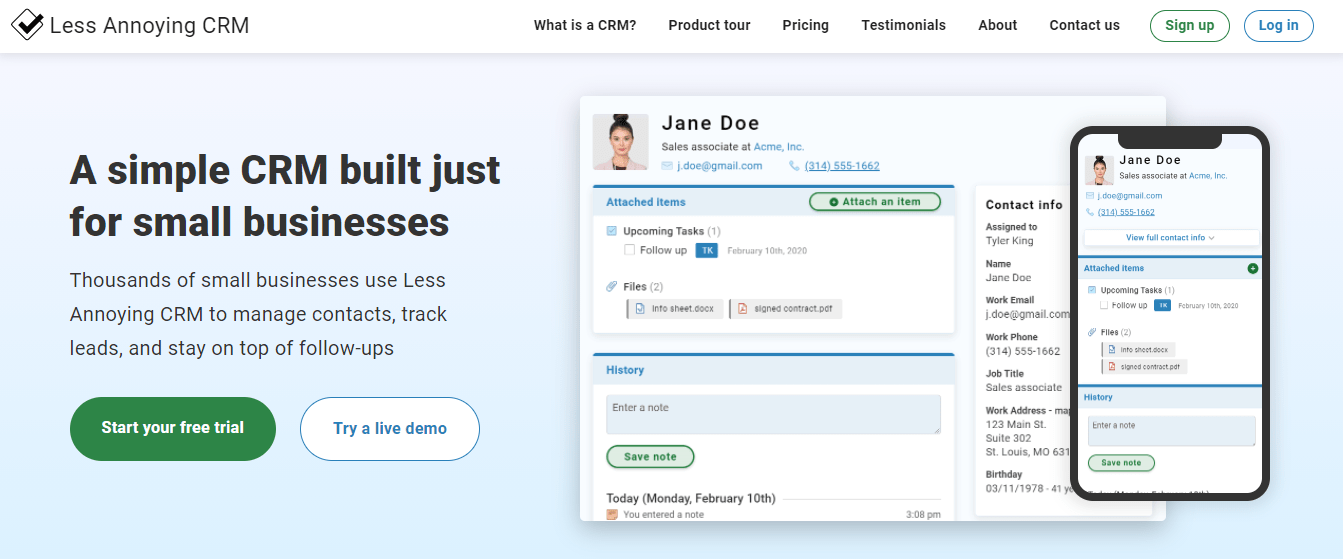Click the envelope icon beside j.doe@gmail.com in desktop view
The width and height of the screenshot is (1343, 559).
click(x=668, y=166)
